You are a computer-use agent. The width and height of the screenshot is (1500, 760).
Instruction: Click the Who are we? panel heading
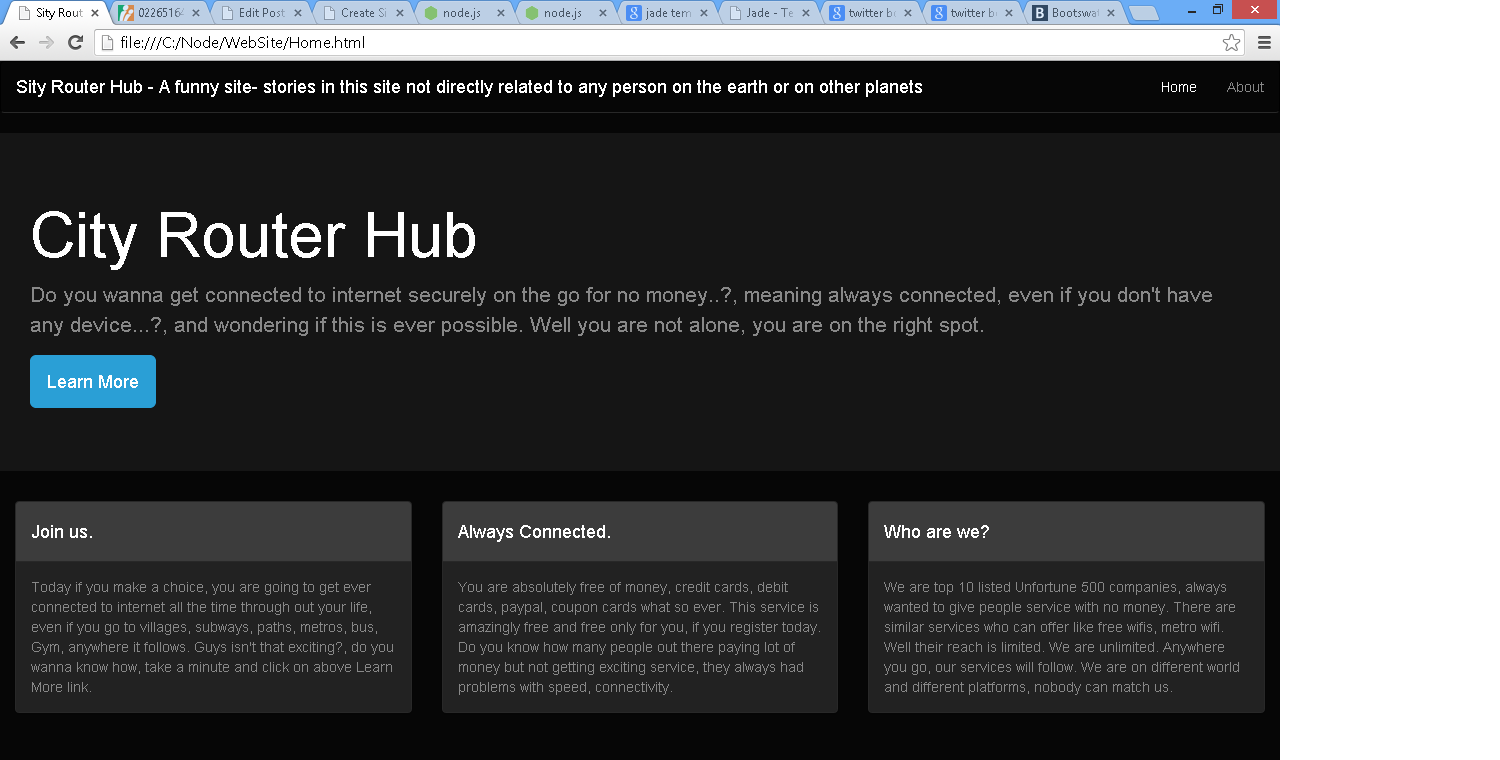tap(936, 532)
